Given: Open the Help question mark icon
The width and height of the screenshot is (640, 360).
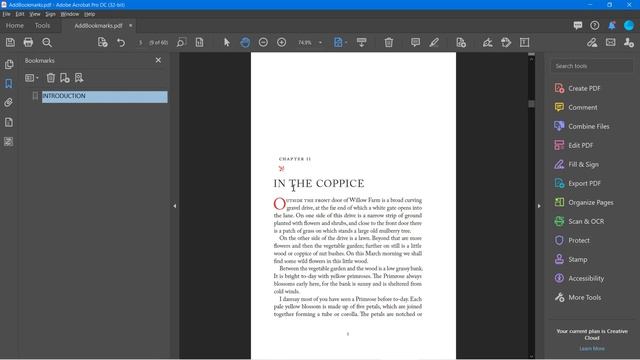Looking at the screenshot, I should point(595,25).
